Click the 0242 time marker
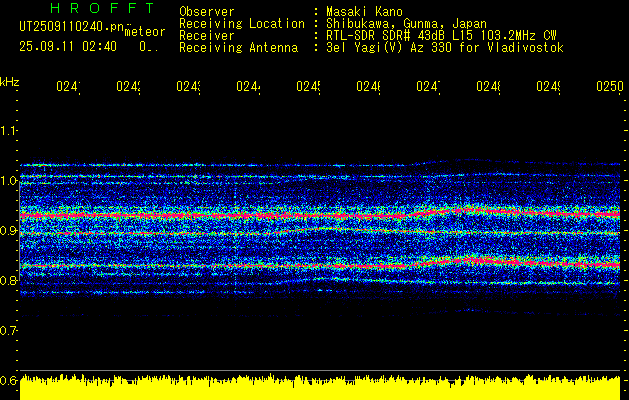 128,87
